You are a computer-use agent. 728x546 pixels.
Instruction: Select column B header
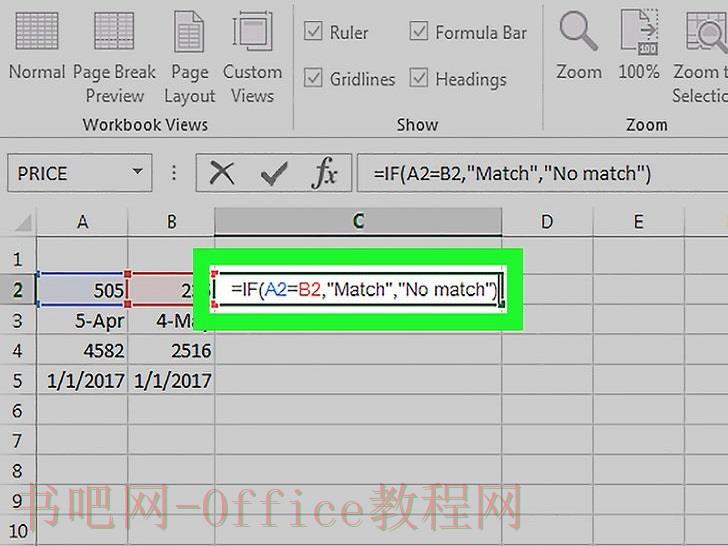point(171,222)
